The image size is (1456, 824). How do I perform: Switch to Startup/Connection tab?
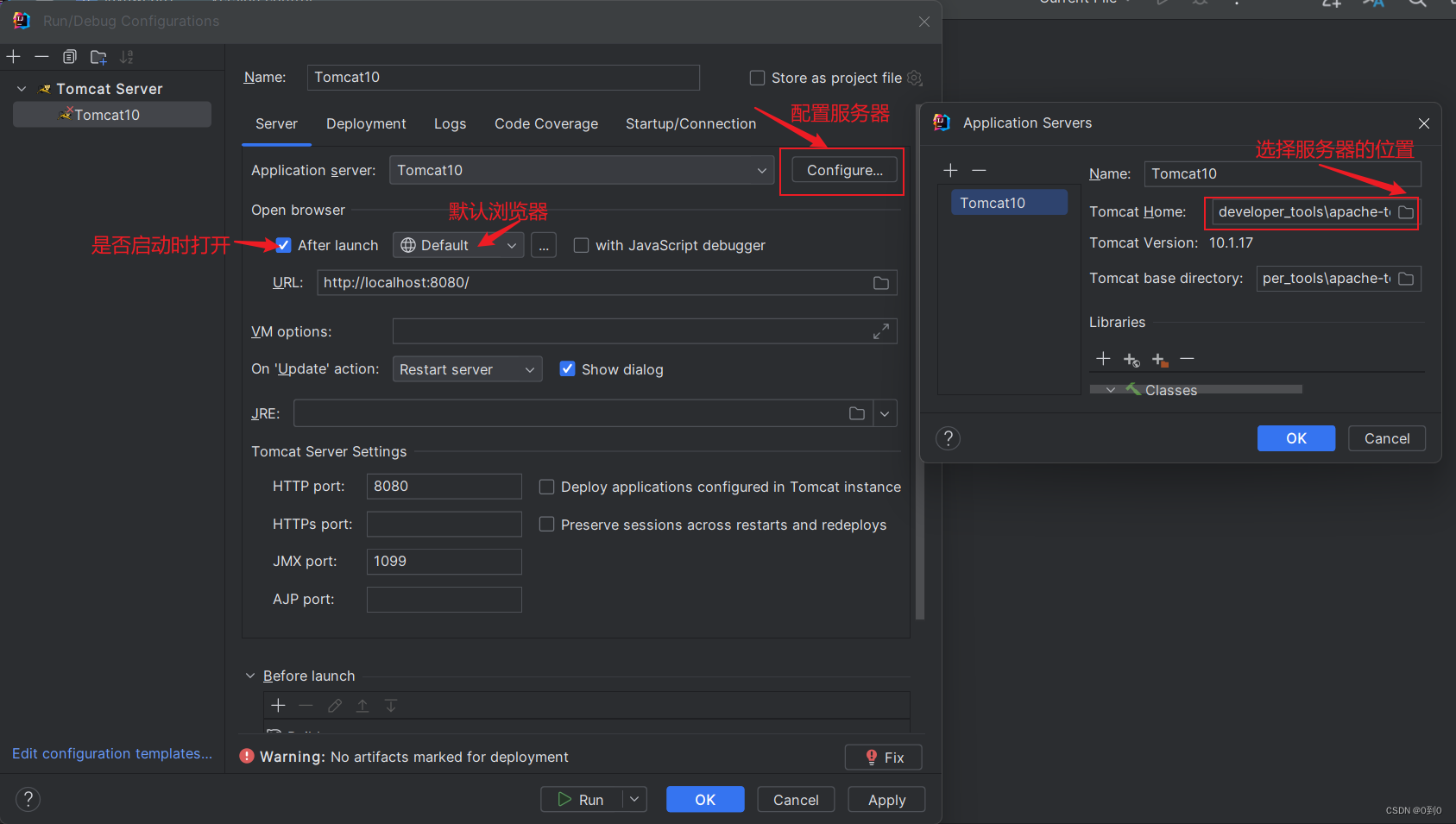pos(690,123)
